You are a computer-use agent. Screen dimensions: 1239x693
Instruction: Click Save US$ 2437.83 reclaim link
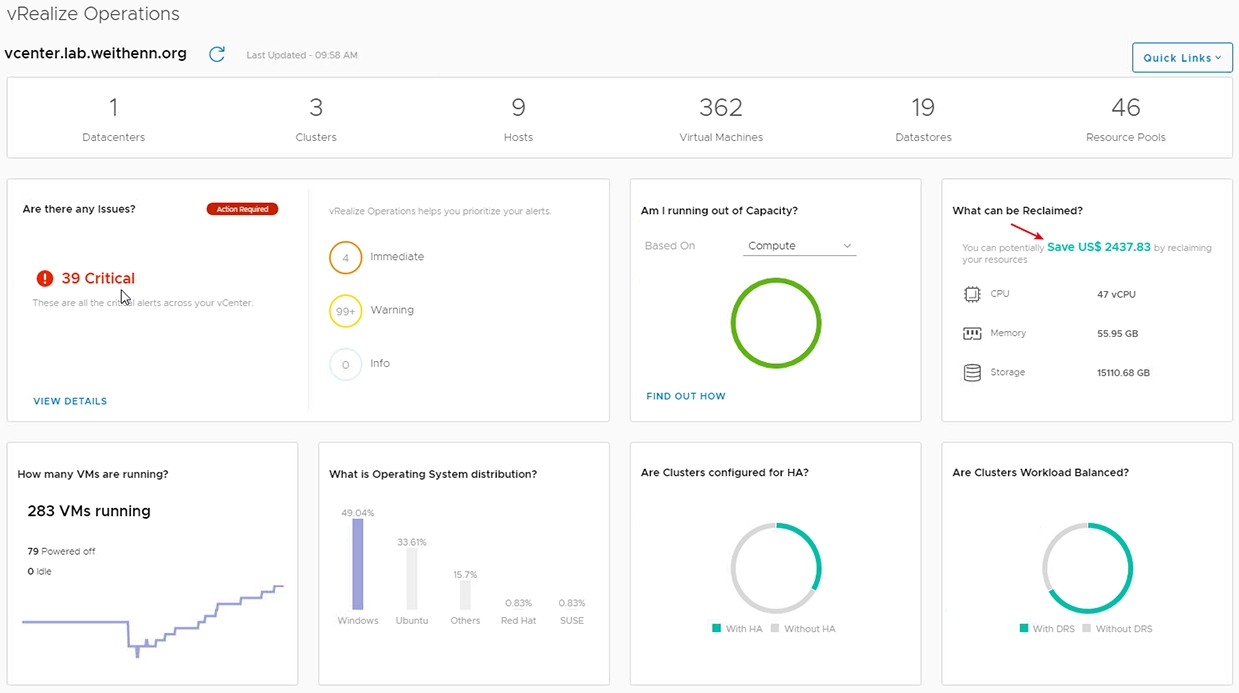[1099, 247]
